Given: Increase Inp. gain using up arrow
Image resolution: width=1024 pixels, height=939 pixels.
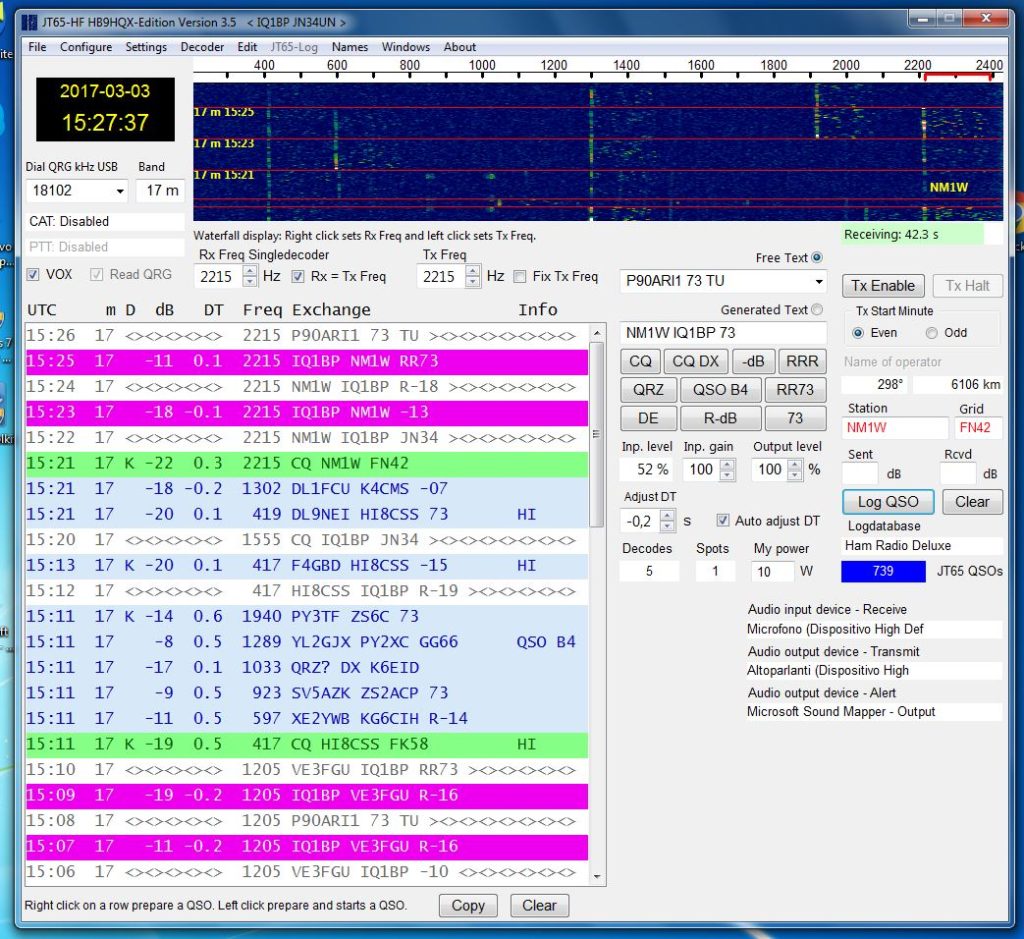Looking at the screenshot, I should [727, 463].
